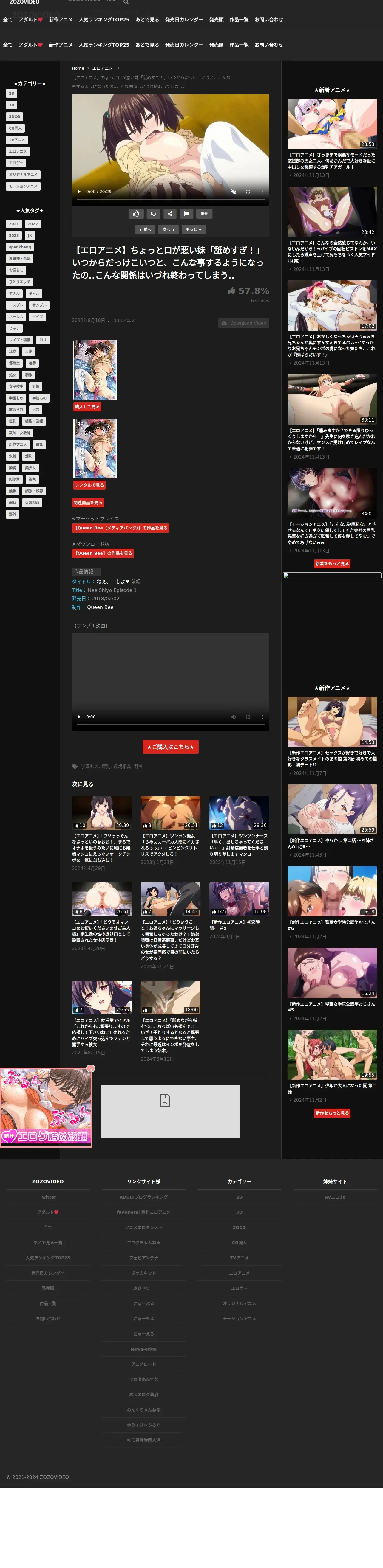Click the JK popular tag

tap(30, 236)
